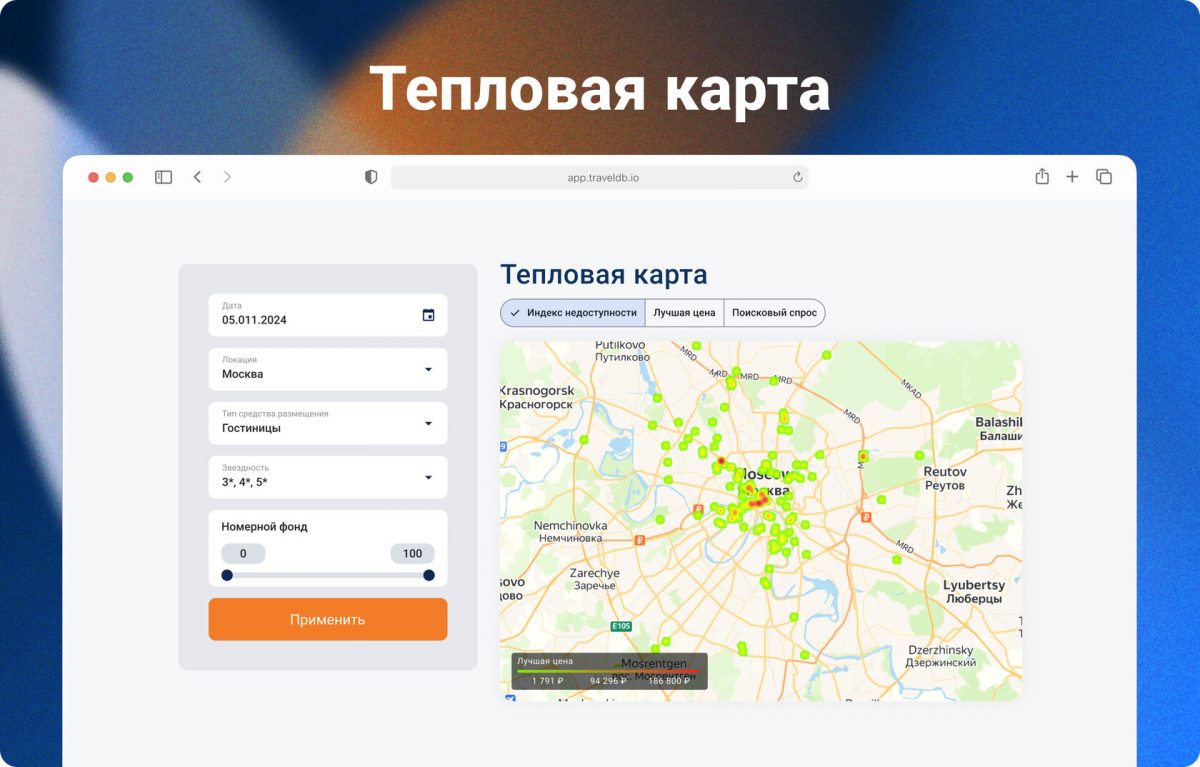
Task: Open a new tab with the plus icon
Action: (x=1072, y=177)
